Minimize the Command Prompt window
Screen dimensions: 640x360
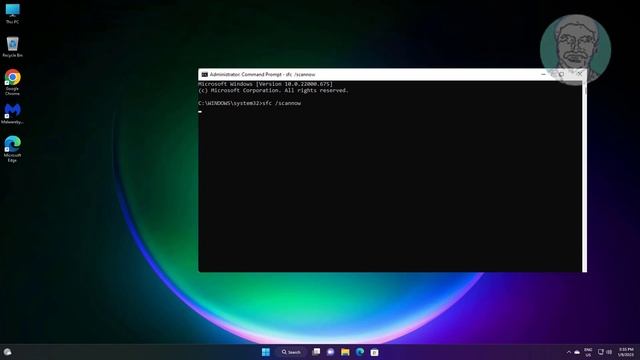click(543, 74)
